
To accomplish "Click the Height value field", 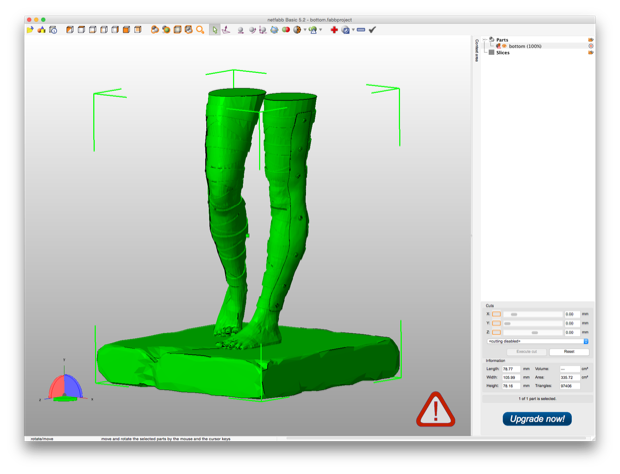I will pos(511,386).
